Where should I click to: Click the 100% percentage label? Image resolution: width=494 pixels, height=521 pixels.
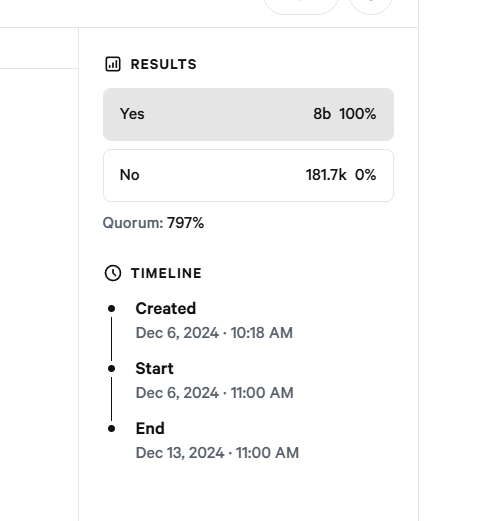pos(358,114)
